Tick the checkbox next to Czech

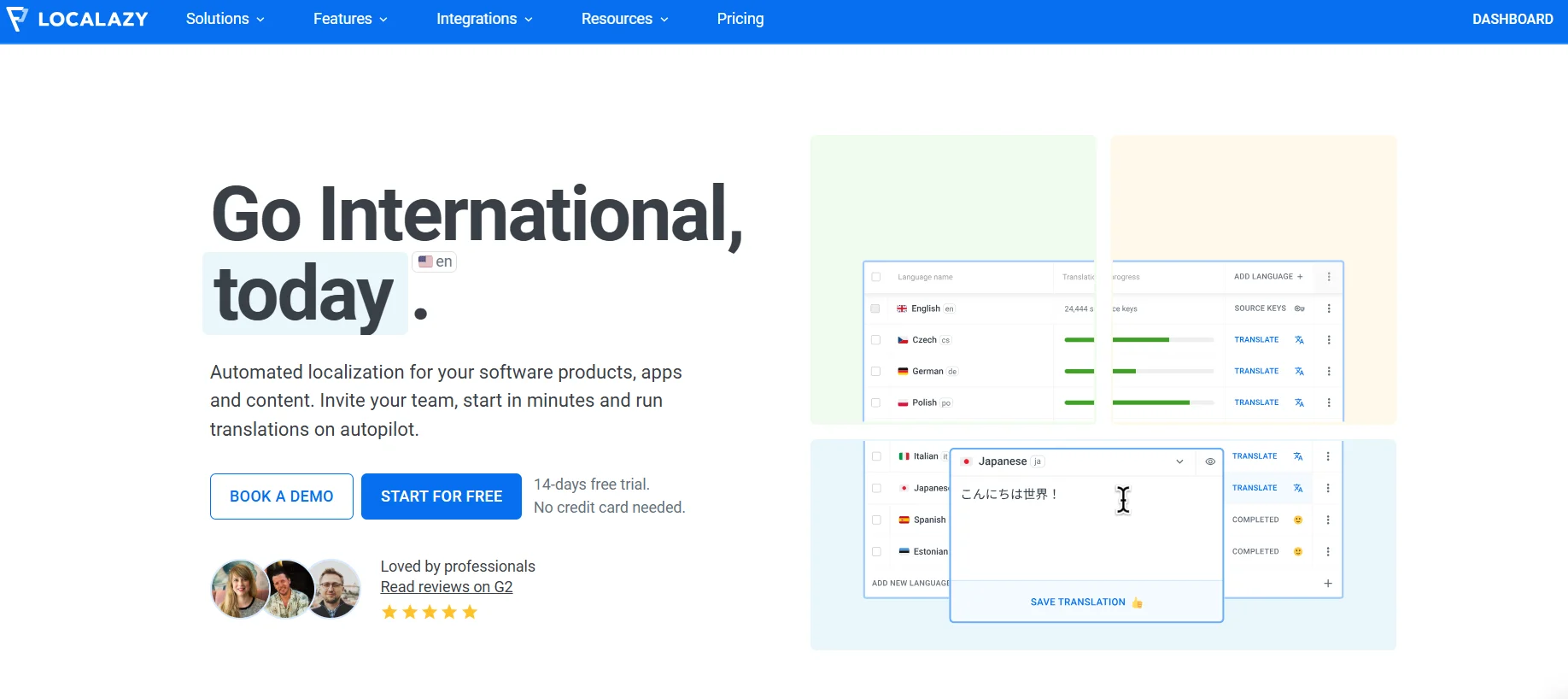coord(875,340)
